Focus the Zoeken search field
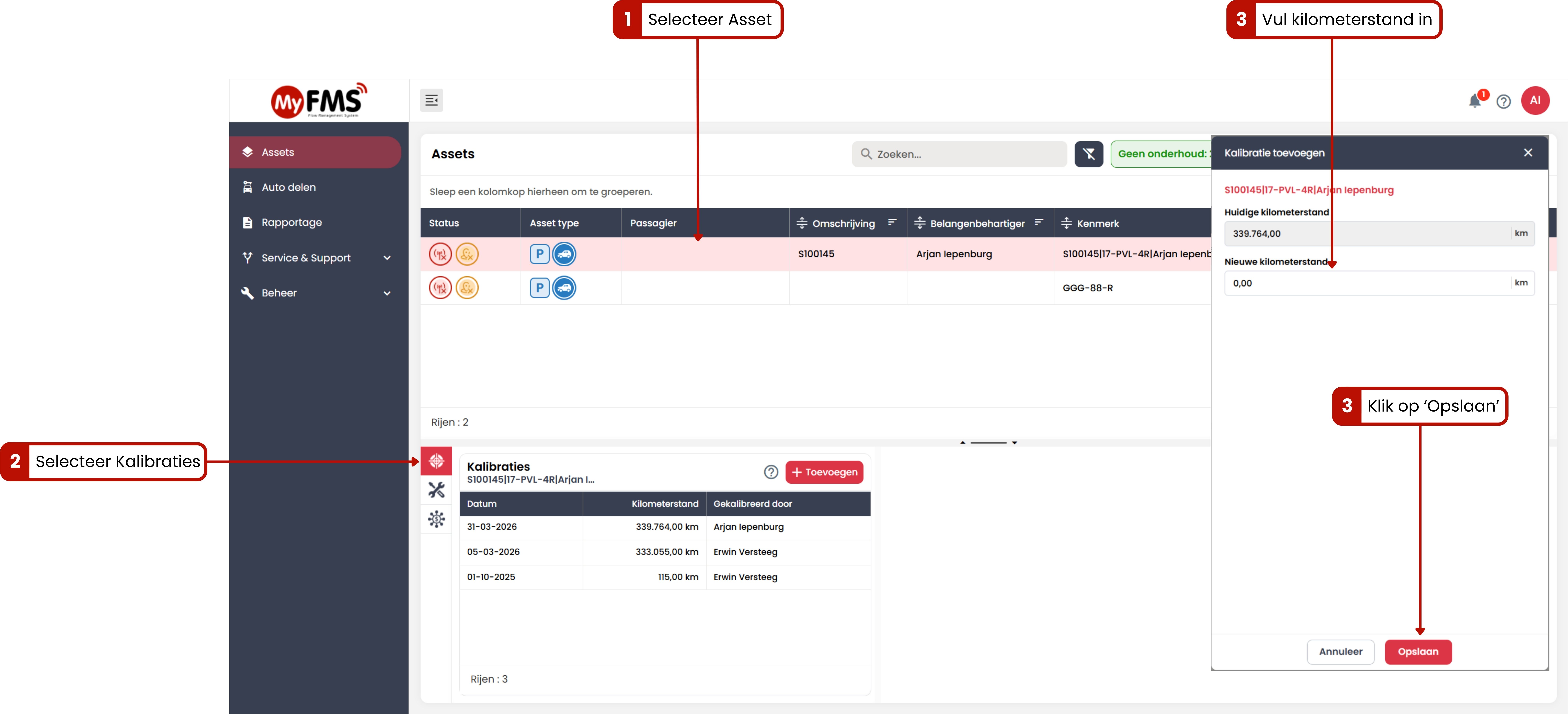 pyautogui.click(x=959, y=154)
